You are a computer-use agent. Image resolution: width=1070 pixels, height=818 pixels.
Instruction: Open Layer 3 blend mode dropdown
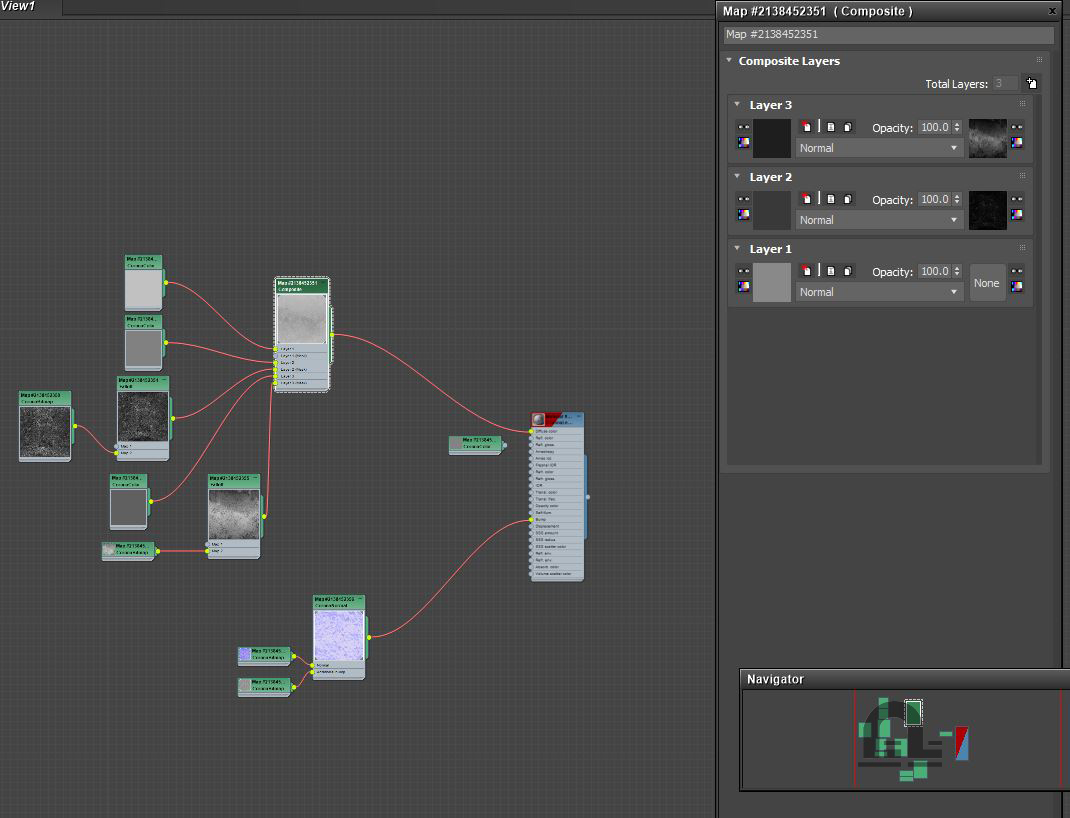(879, 148)
